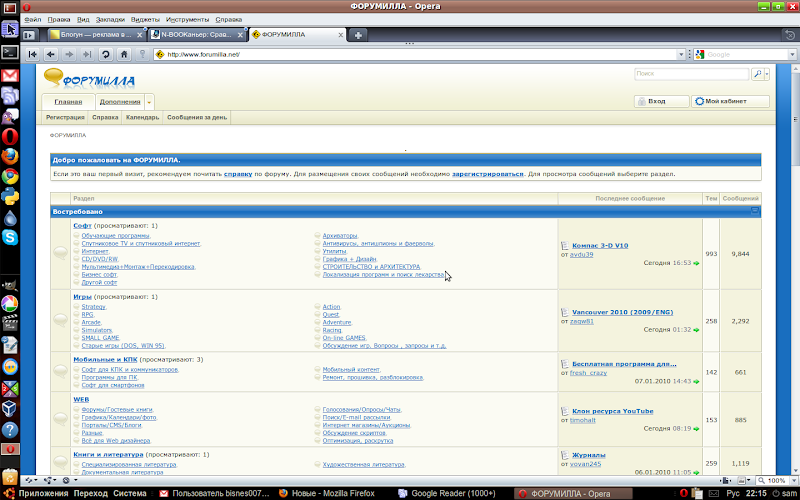Click the rewind navigation button
This screenshot has height=500, width=800.
pos(32,54)
